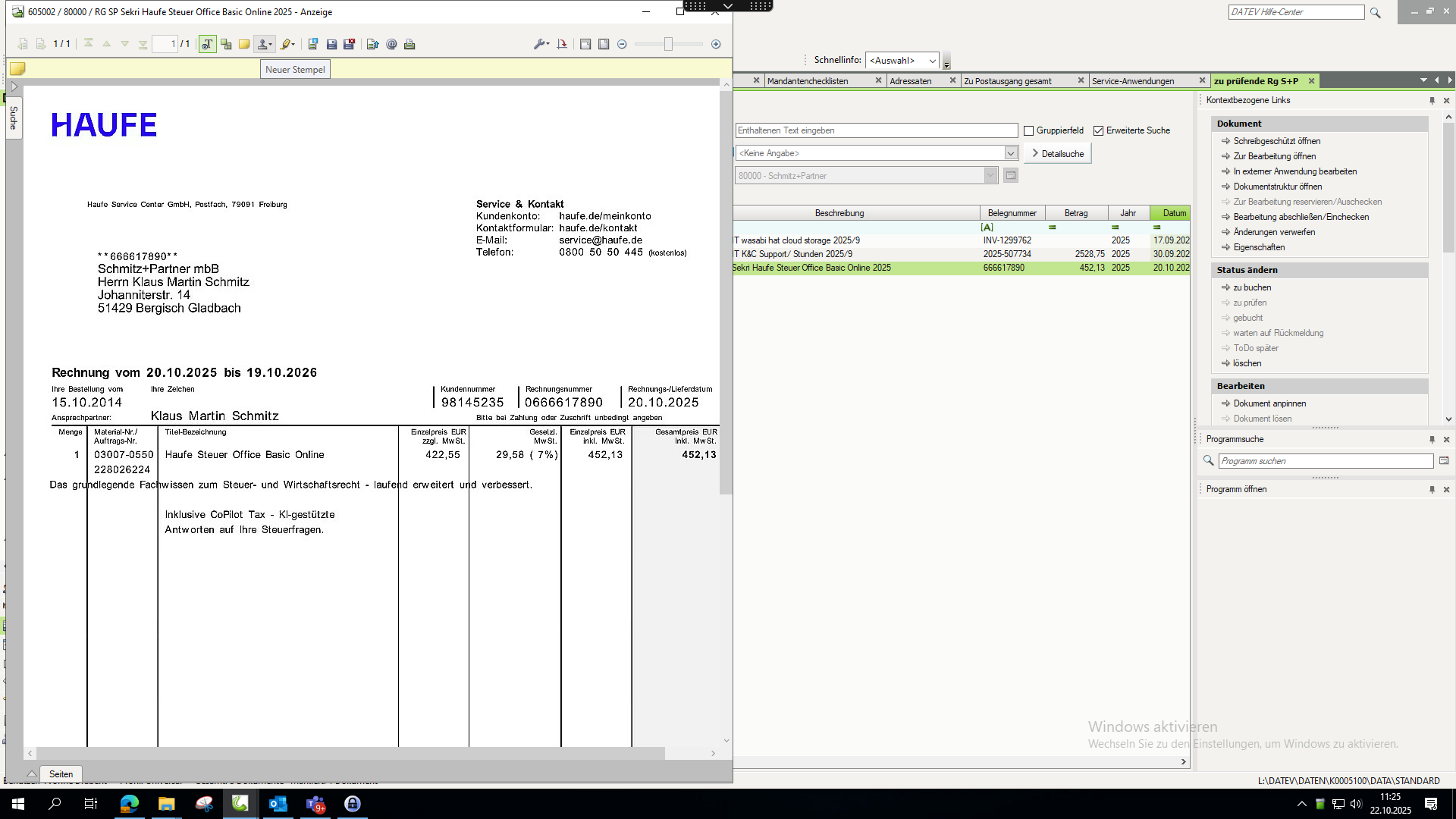Uncheck the Erweiterte Suche checkbox
Screen dimensions: 1456x819
(1098, 130)
